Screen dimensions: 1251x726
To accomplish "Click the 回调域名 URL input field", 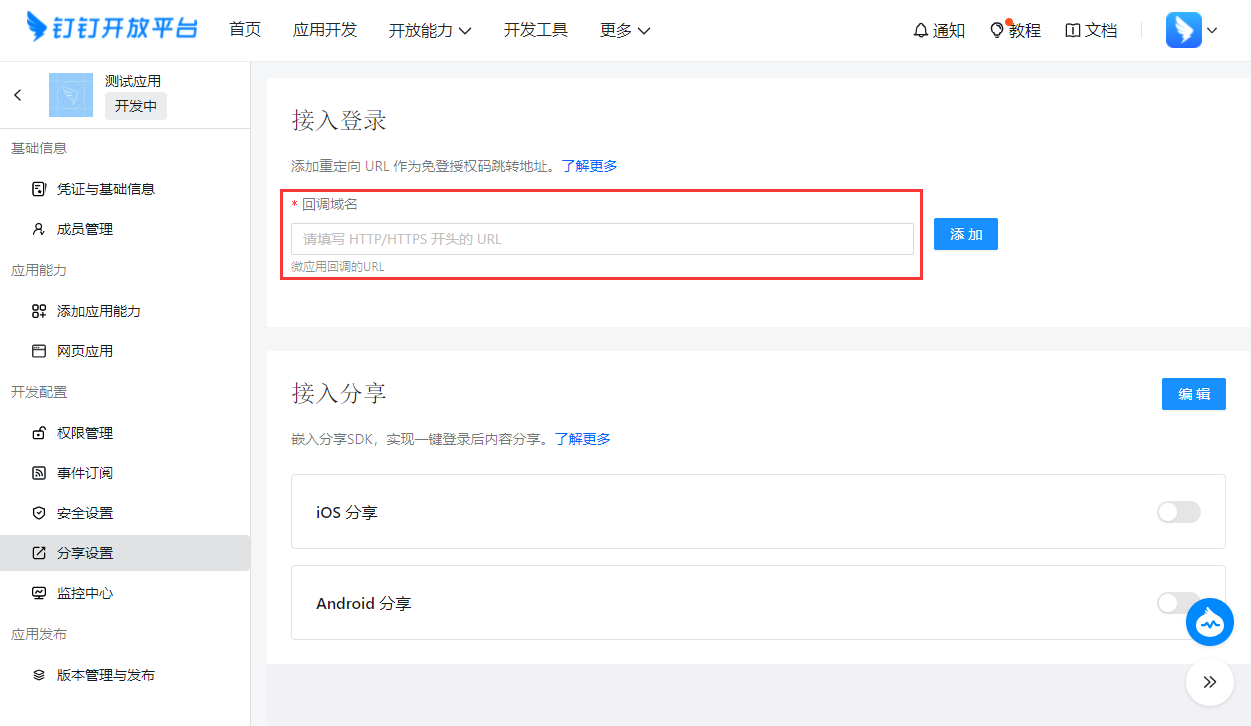I will 602,239.
